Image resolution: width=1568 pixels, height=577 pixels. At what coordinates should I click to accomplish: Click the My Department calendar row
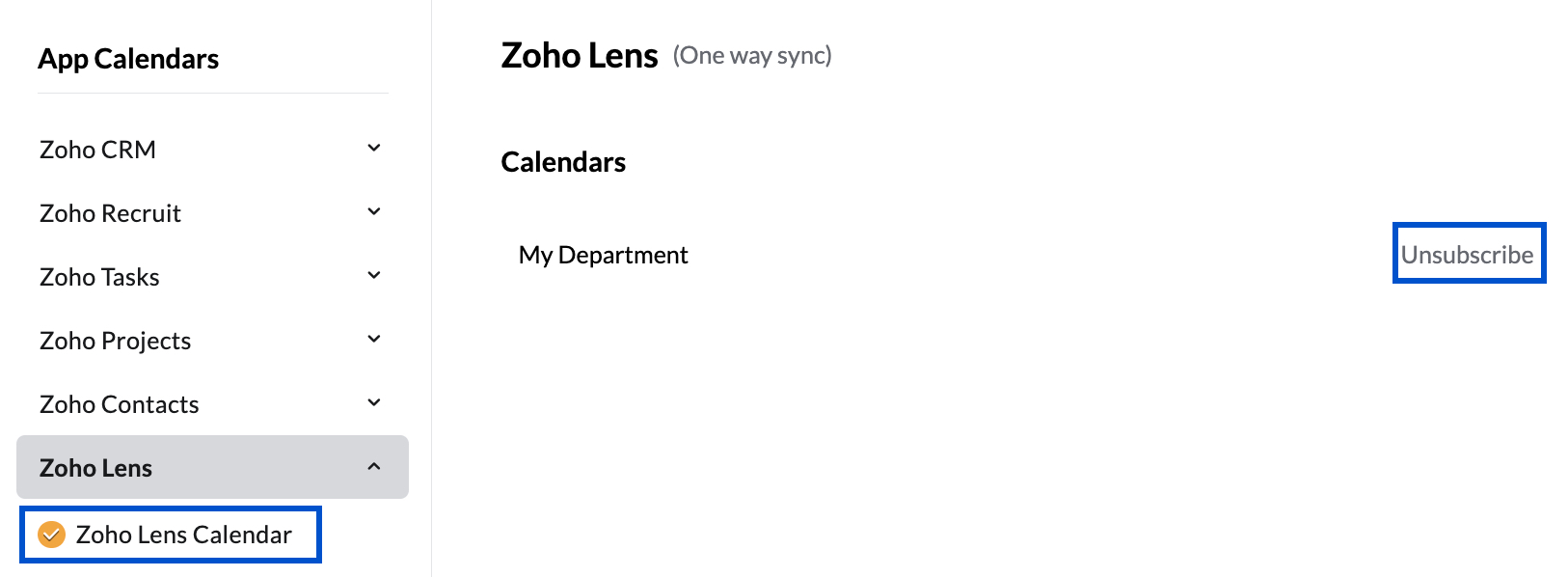coord(603,255)
